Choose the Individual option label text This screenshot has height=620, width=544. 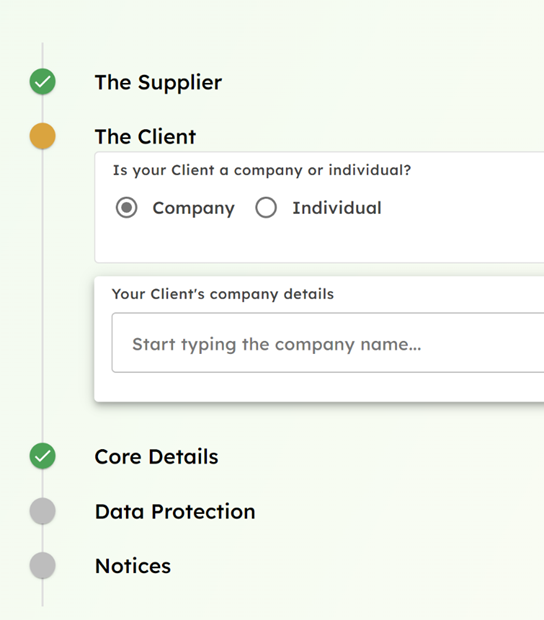(x=337, y=208)
